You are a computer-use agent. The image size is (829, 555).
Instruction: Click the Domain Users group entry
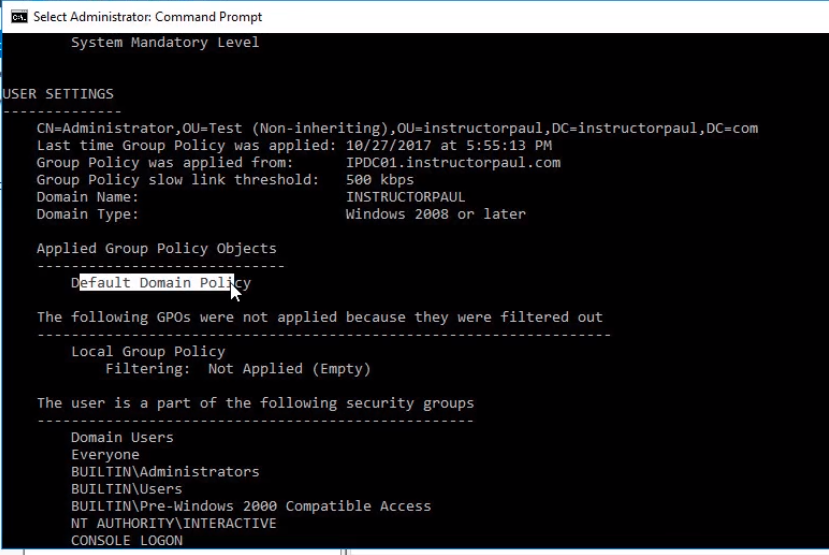122,438
